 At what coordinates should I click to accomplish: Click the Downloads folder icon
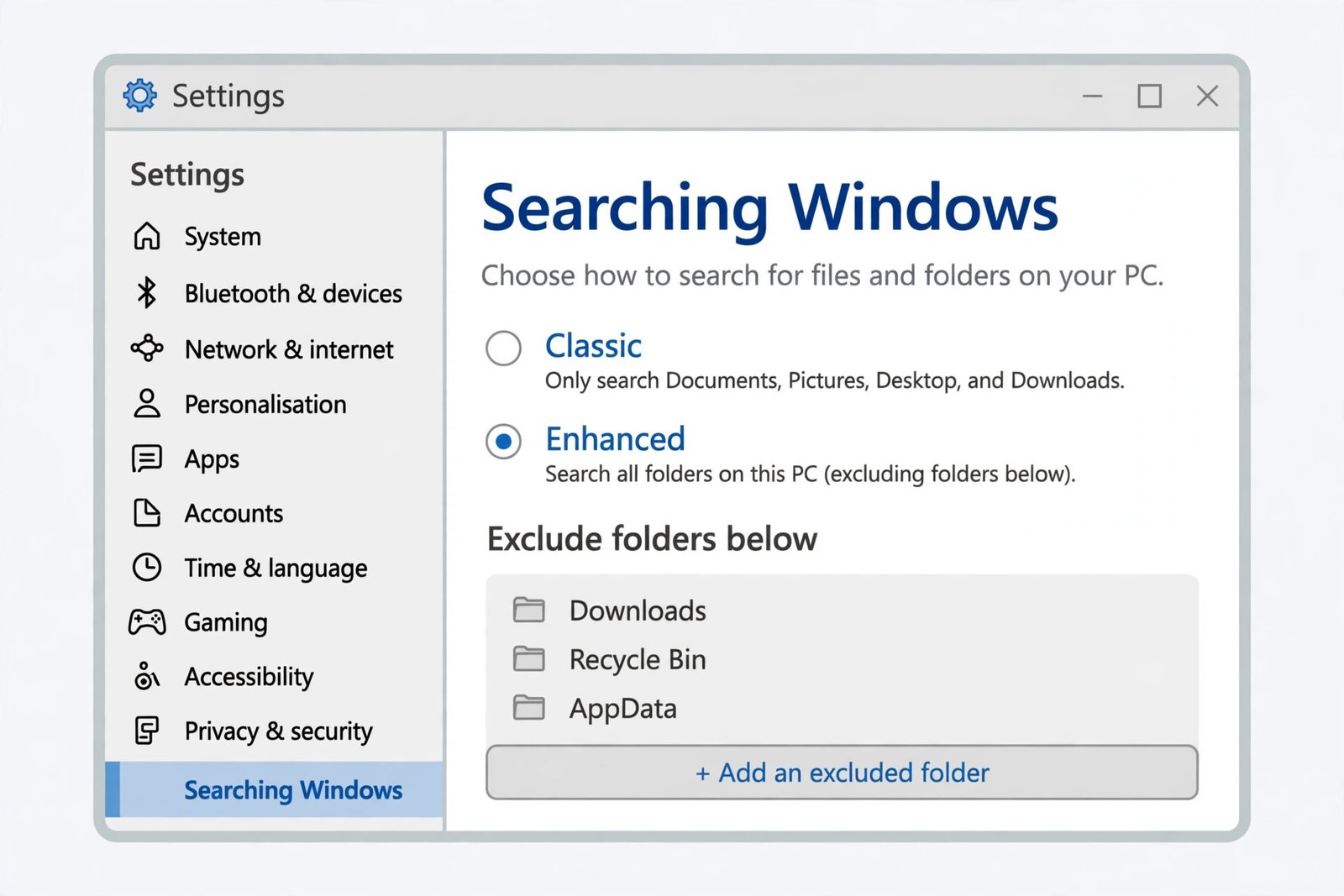point(529,610)
